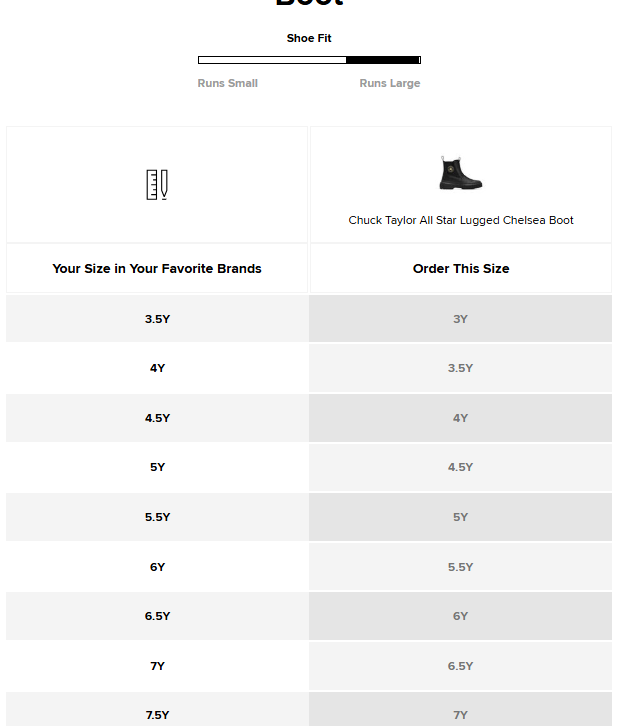Click the Your Size in Your Favorite Brands header
The image size is (627, 726).
coord(157,268)
